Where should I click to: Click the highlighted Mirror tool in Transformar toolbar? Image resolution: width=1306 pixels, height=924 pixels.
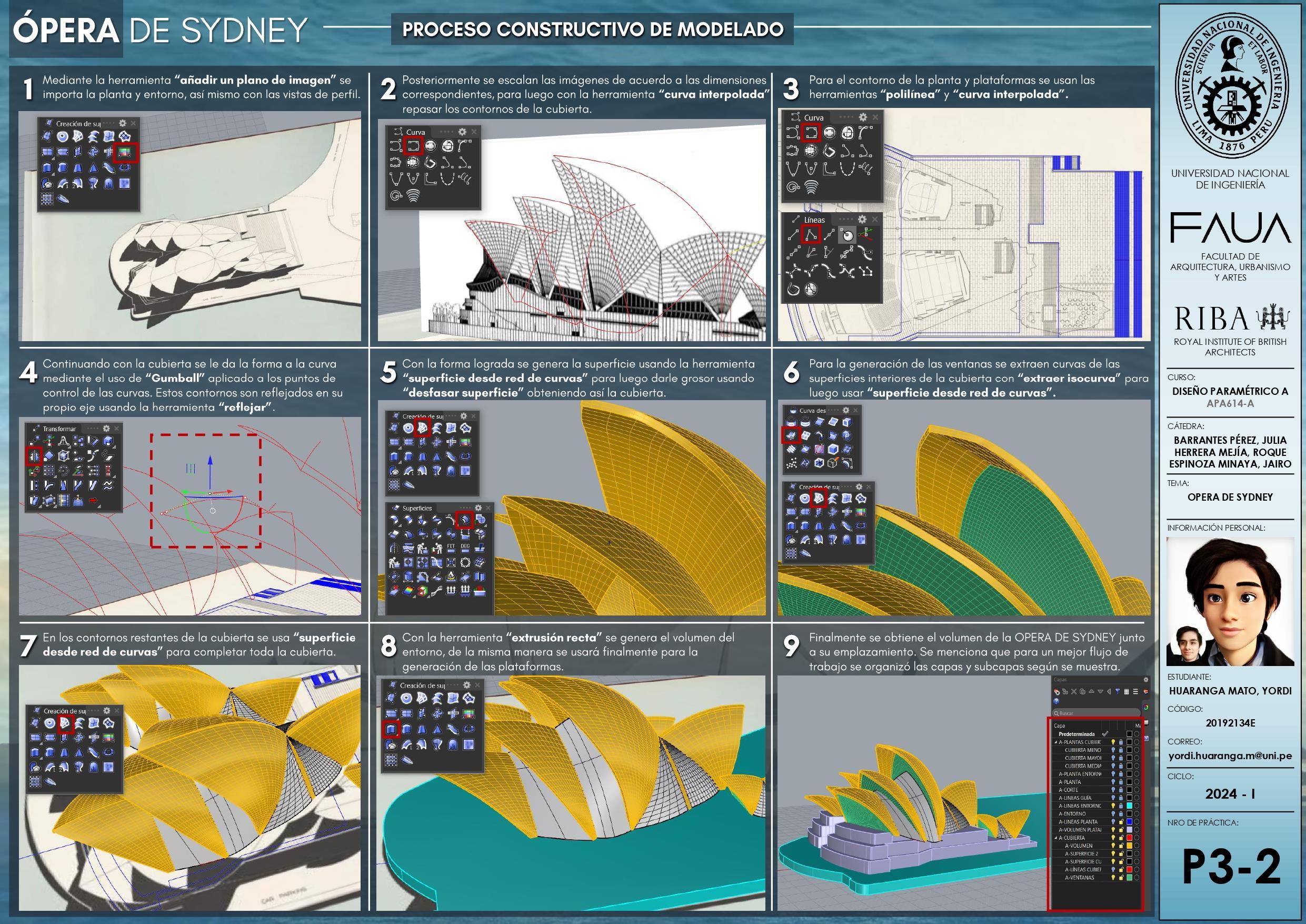34,456
